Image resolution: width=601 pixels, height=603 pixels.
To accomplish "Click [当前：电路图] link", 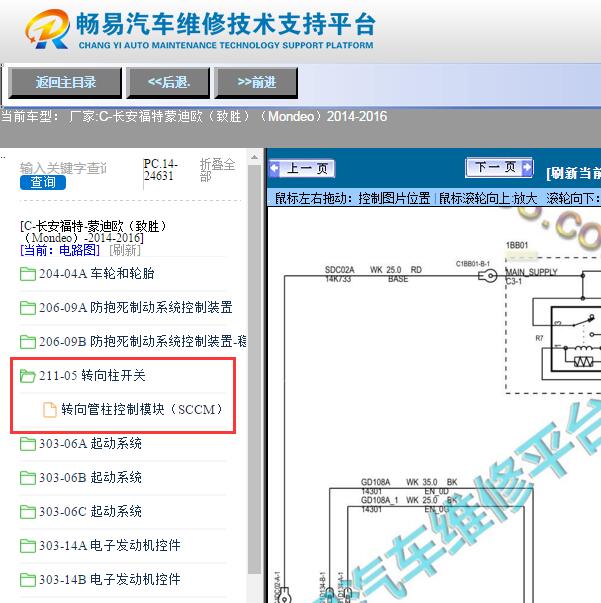I will (x=60, y=250).
